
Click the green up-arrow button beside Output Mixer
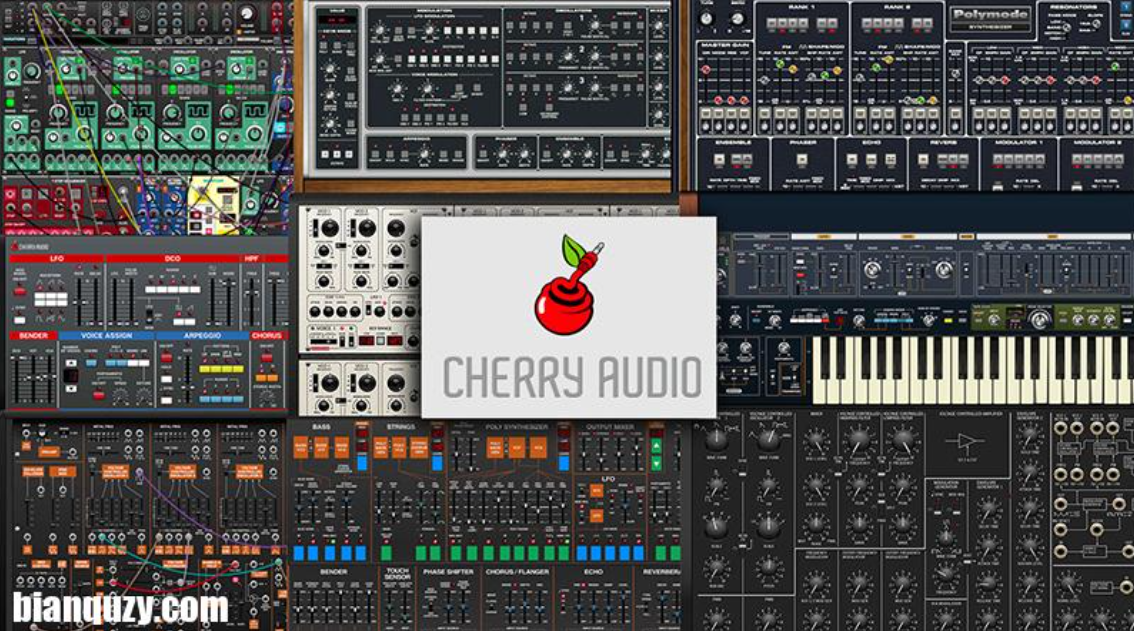[x=657, y=446]
